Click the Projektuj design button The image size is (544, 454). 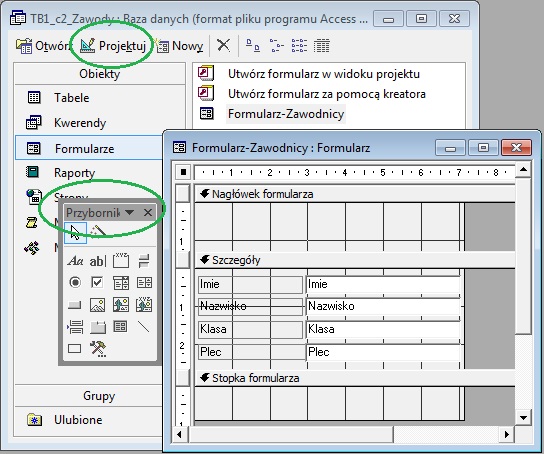(112, 46)
